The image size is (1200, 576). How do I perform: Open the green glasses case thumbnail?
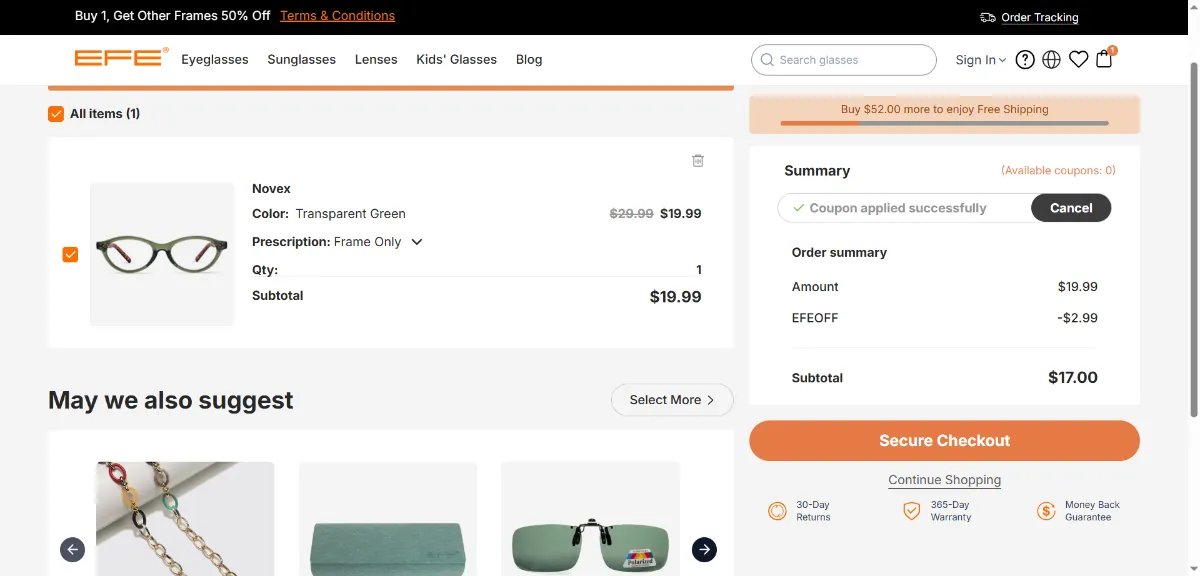coord(388,518)
